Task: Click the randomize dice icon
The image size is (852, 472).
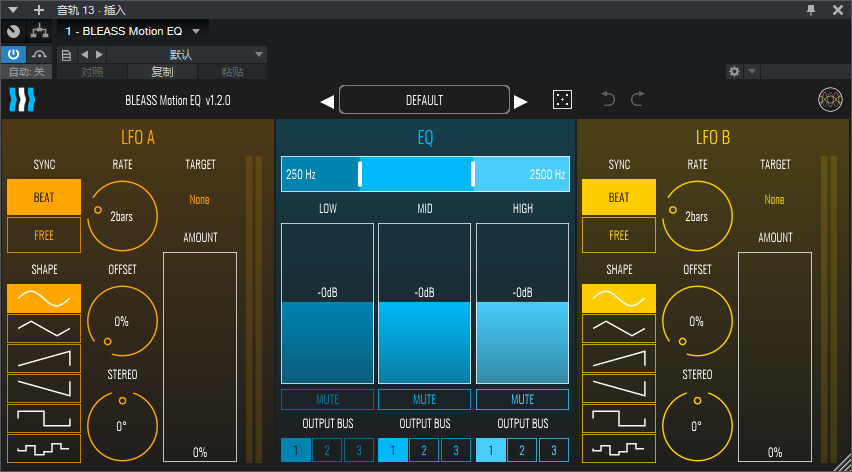Action: pyautogui.click(x=563, y=100)
